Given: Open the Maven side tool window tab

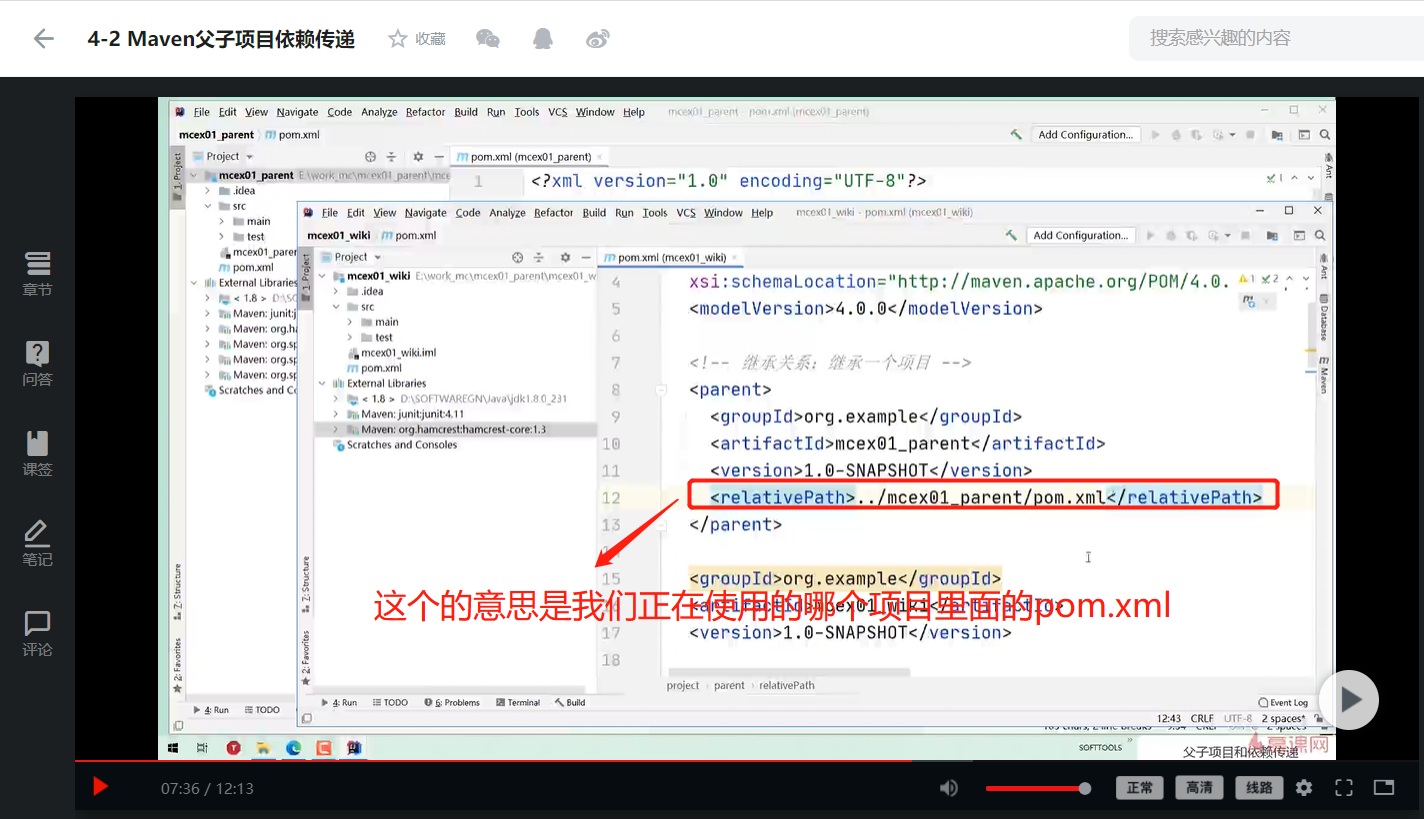Looking at the screenshot, I should (x=1323, y=374).
